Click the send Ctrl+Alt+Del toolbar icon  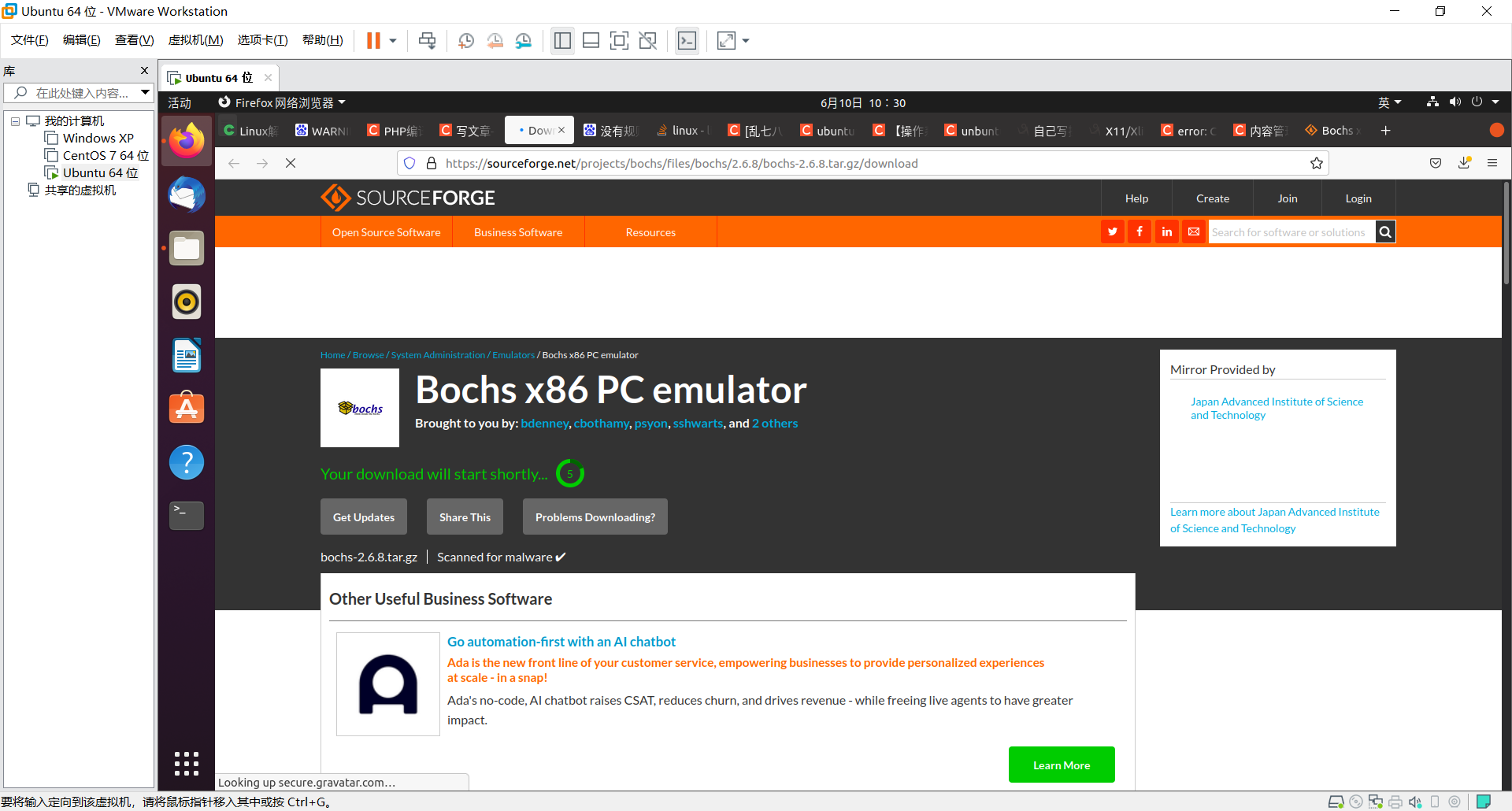coord(428,41)
